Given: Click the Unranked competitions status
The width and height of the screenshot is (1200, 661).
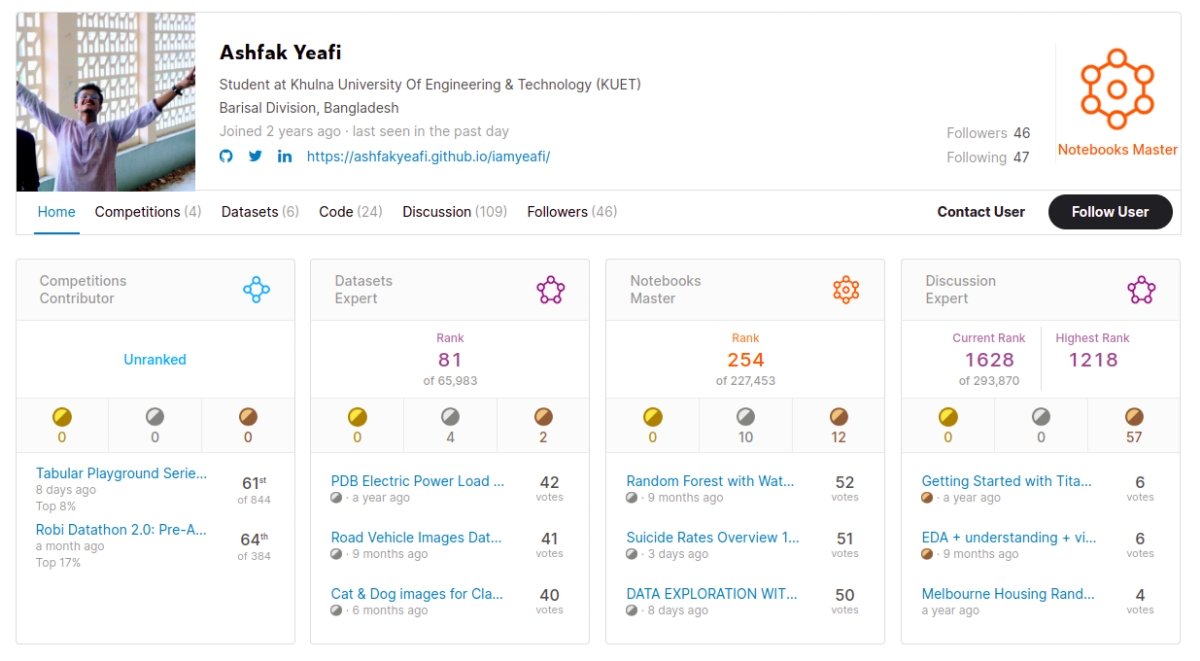Looking at the screenshot, I should [155, 359].
